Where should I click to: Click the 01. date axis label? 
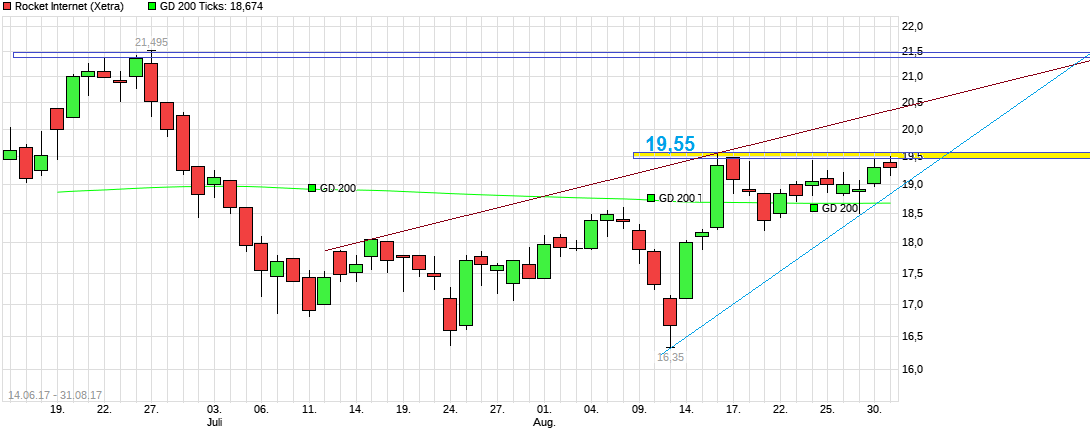[544, 410]
